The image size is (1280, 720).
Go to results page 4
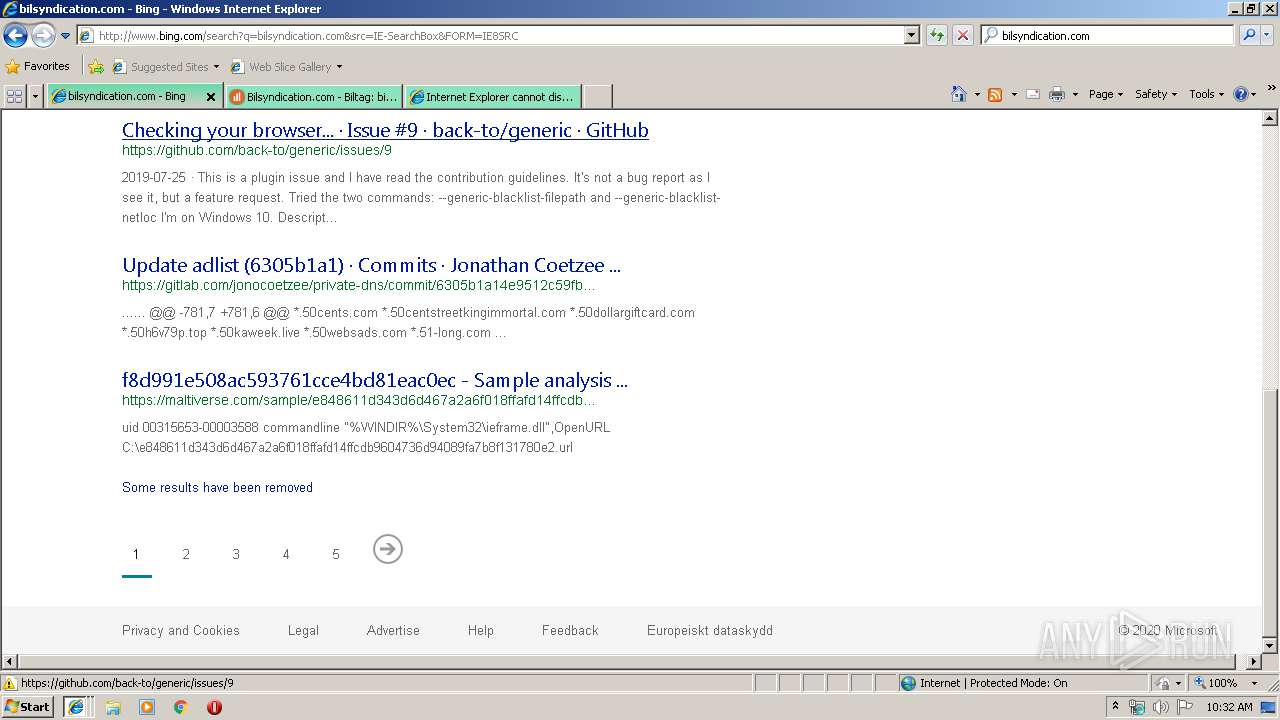(286, 554)
